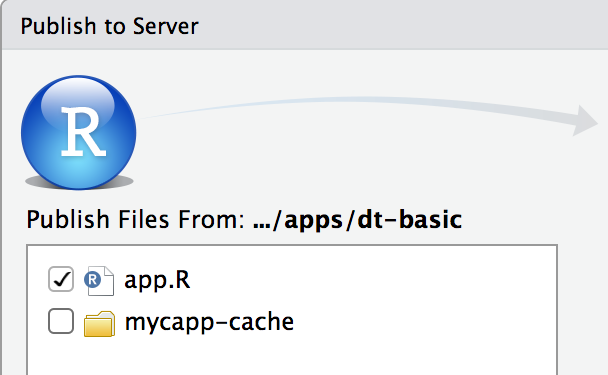Click the Publish Files From label
This screenshot has height=375, width=608.
[x=136, y=219]
